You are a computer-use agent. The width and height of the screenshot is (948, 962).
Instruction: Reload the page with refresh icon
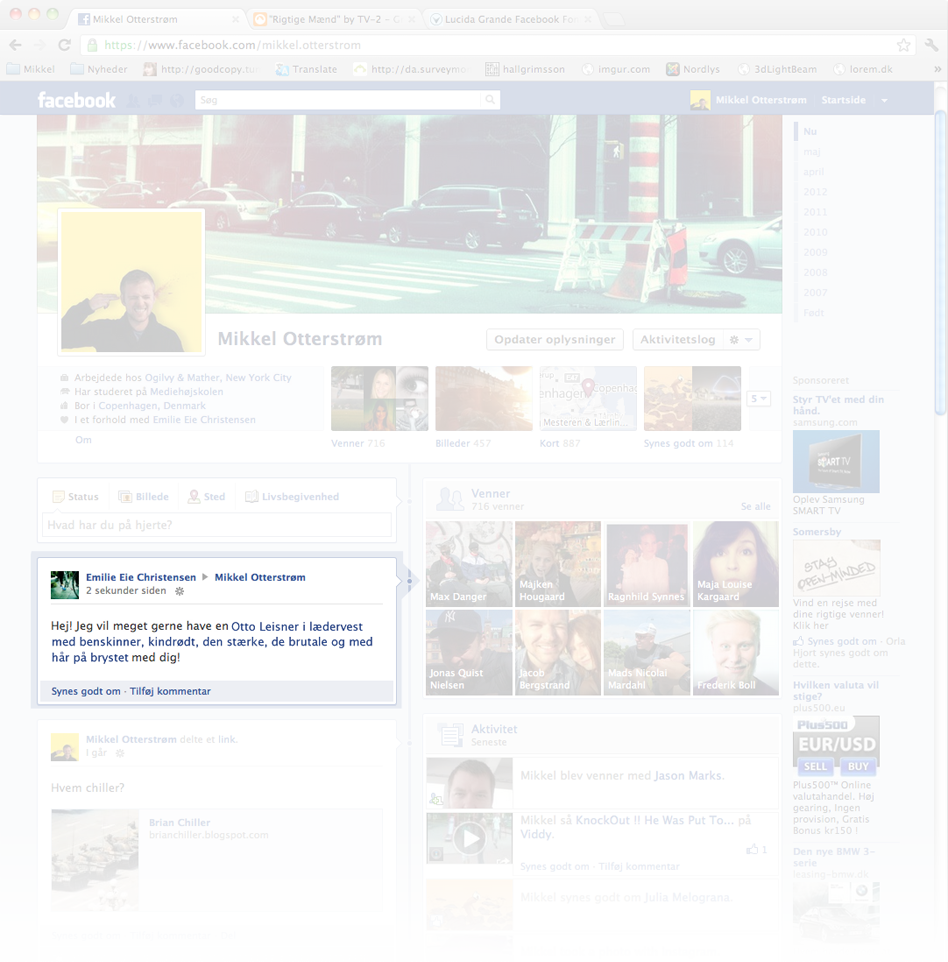pos(64,45)
